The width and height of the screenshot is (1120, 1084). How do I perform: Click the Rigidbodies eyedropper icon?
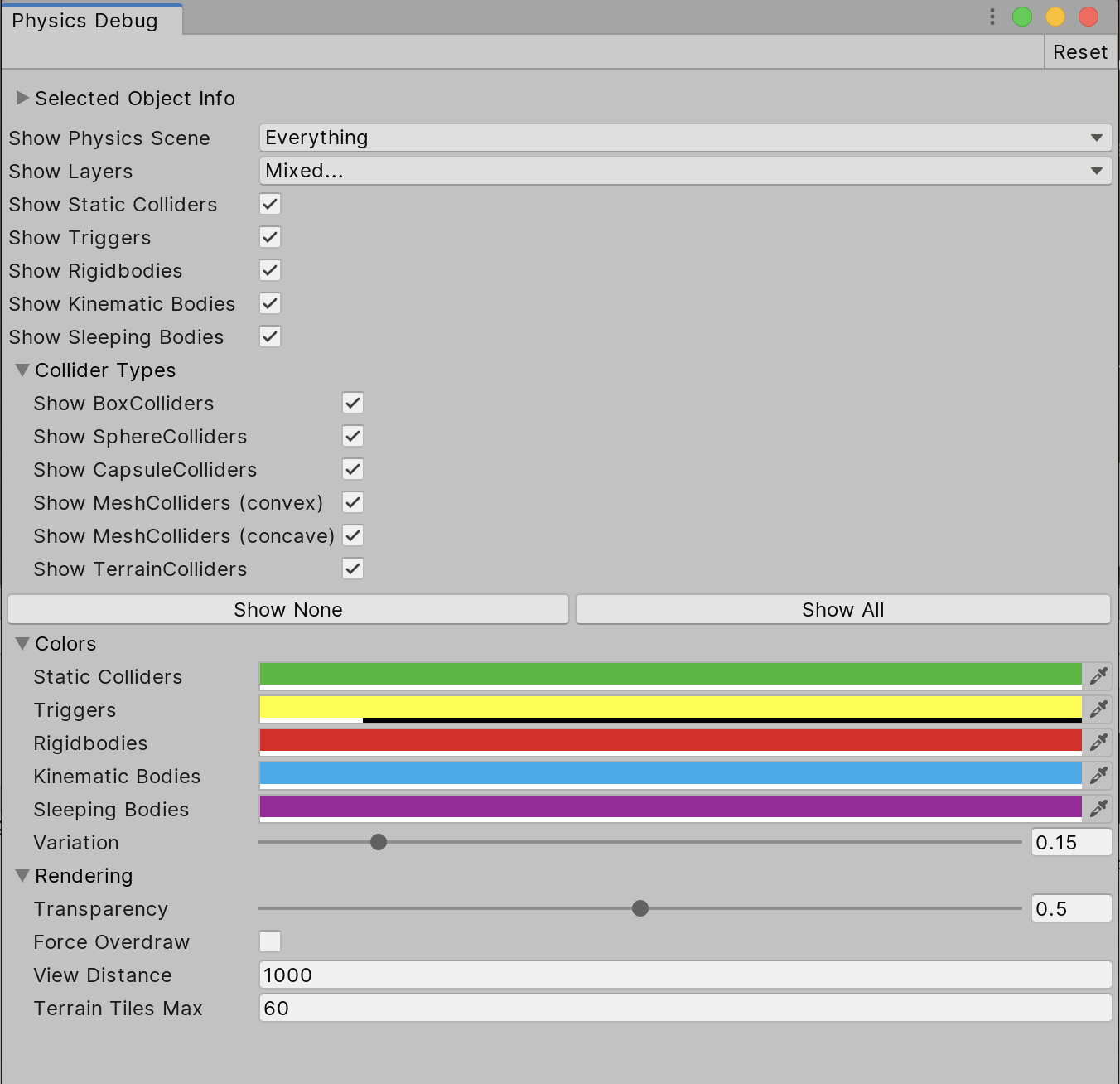click(x=1098, y=743)
